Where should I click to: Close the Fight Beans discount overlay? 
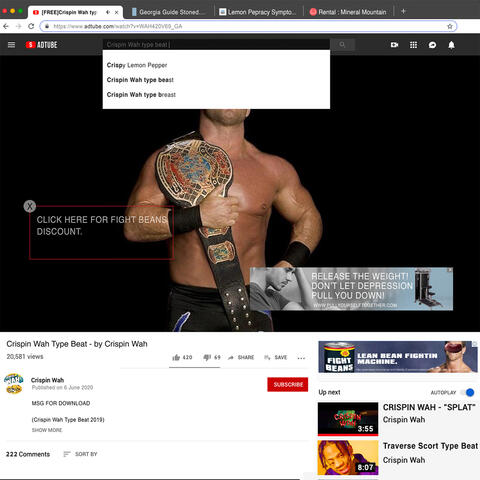point(30,206)
